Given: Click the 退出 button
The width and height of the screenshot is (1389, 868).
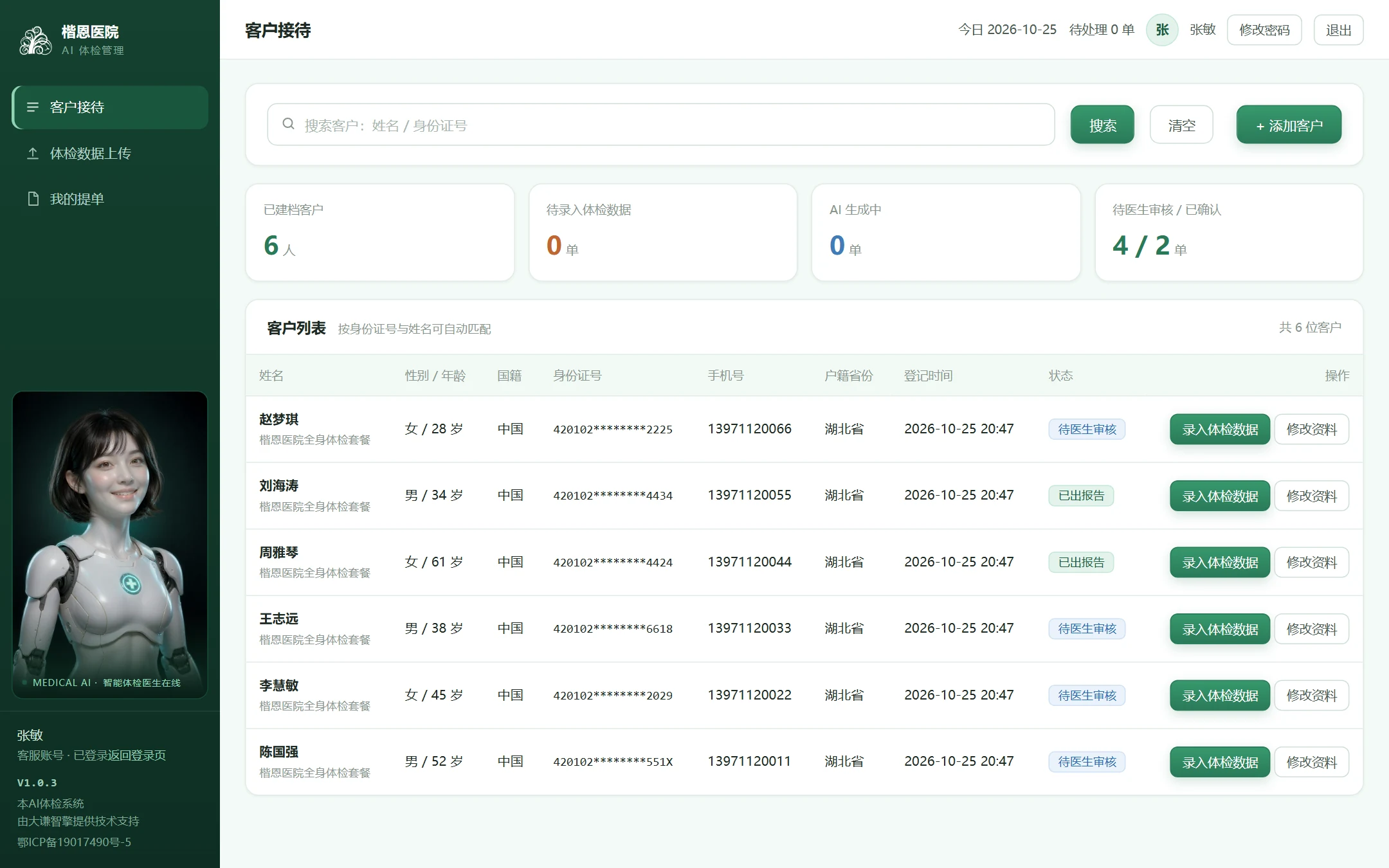Looking at the screenshot, I should point(1338,30).
